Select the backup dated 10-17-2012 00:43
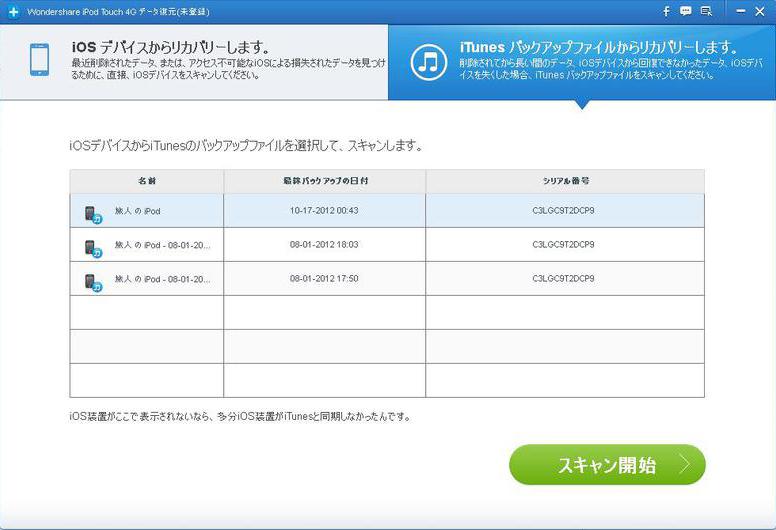 coord(387,211)
